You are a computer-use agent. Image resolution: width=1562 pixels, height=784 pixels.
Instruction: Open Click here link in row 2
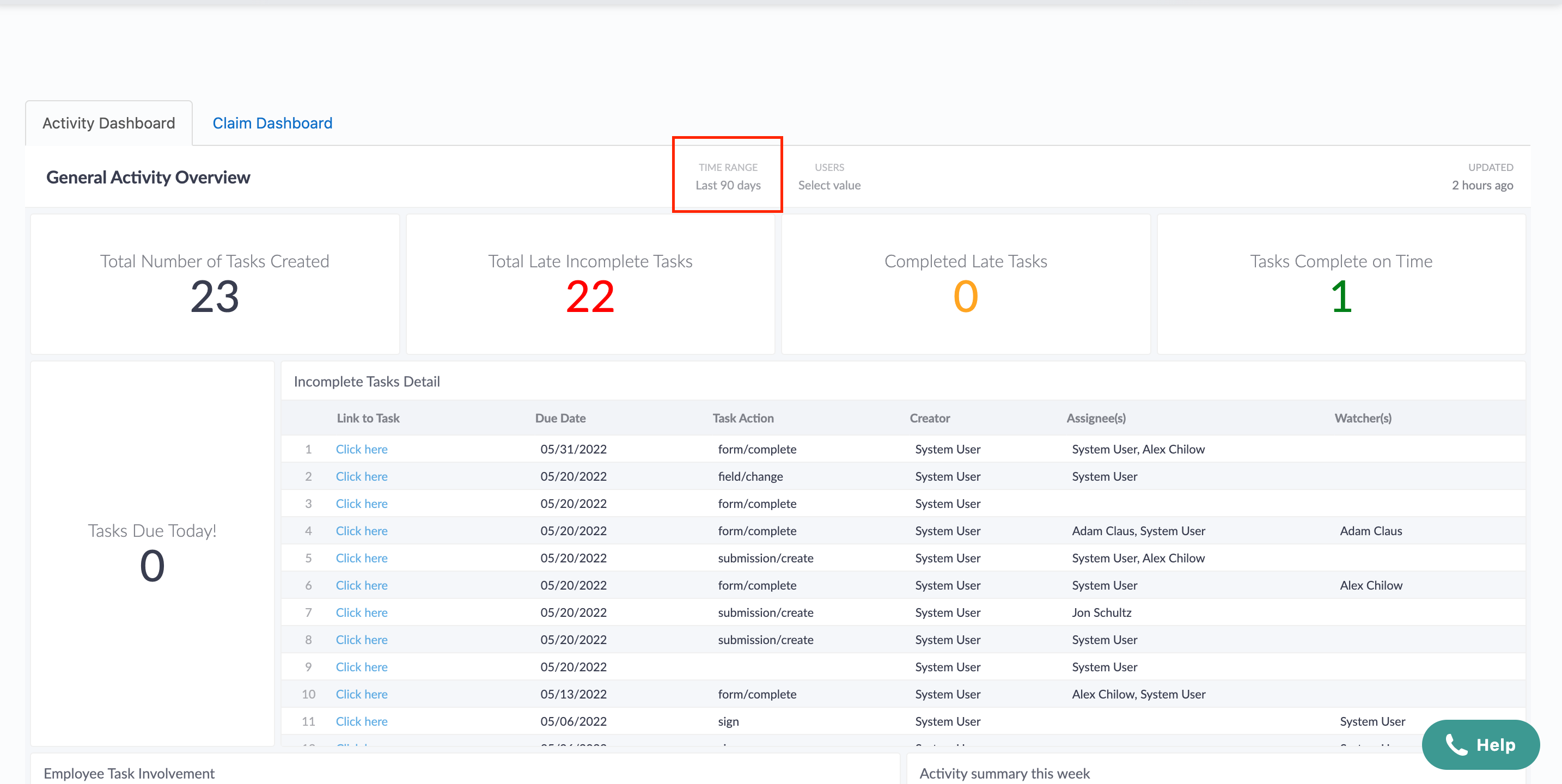point(362,476)
